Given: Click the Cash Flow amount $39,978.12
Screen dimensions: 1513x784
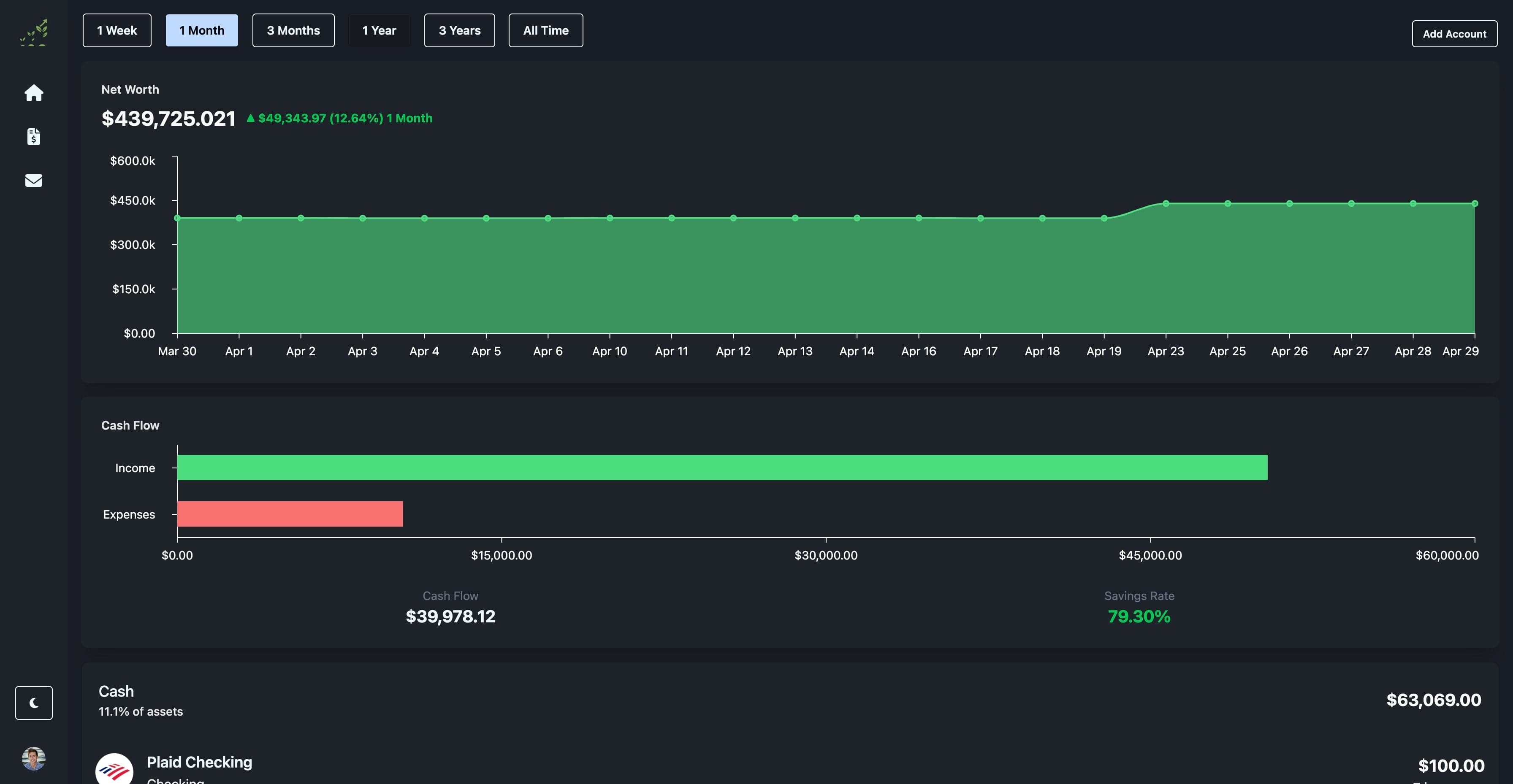Looking at the screenshot, I should 450,616.
